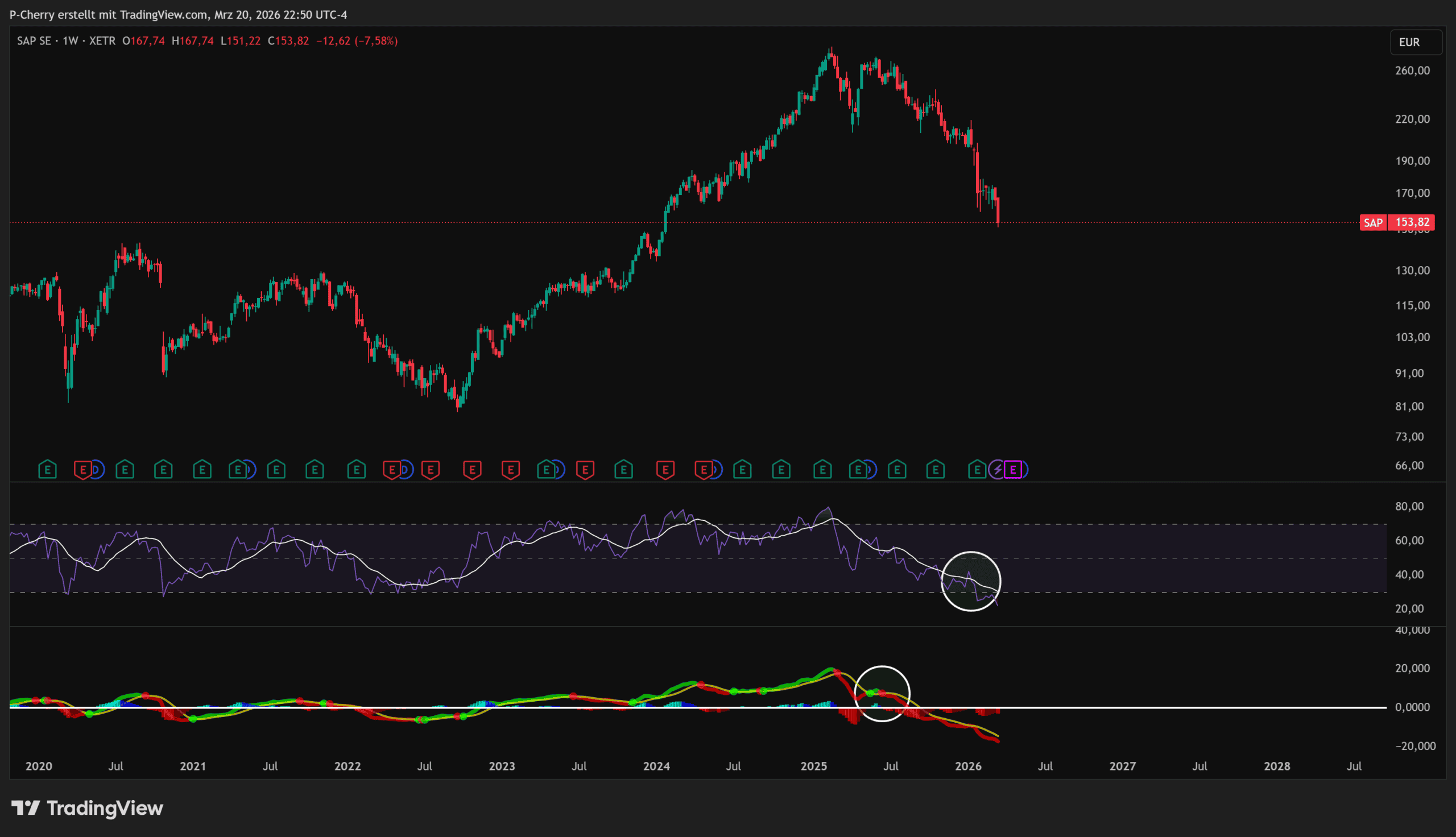Click the leftmost blue dividend D marker
The width and height of the screenshot is (1456, 837).
97,470
